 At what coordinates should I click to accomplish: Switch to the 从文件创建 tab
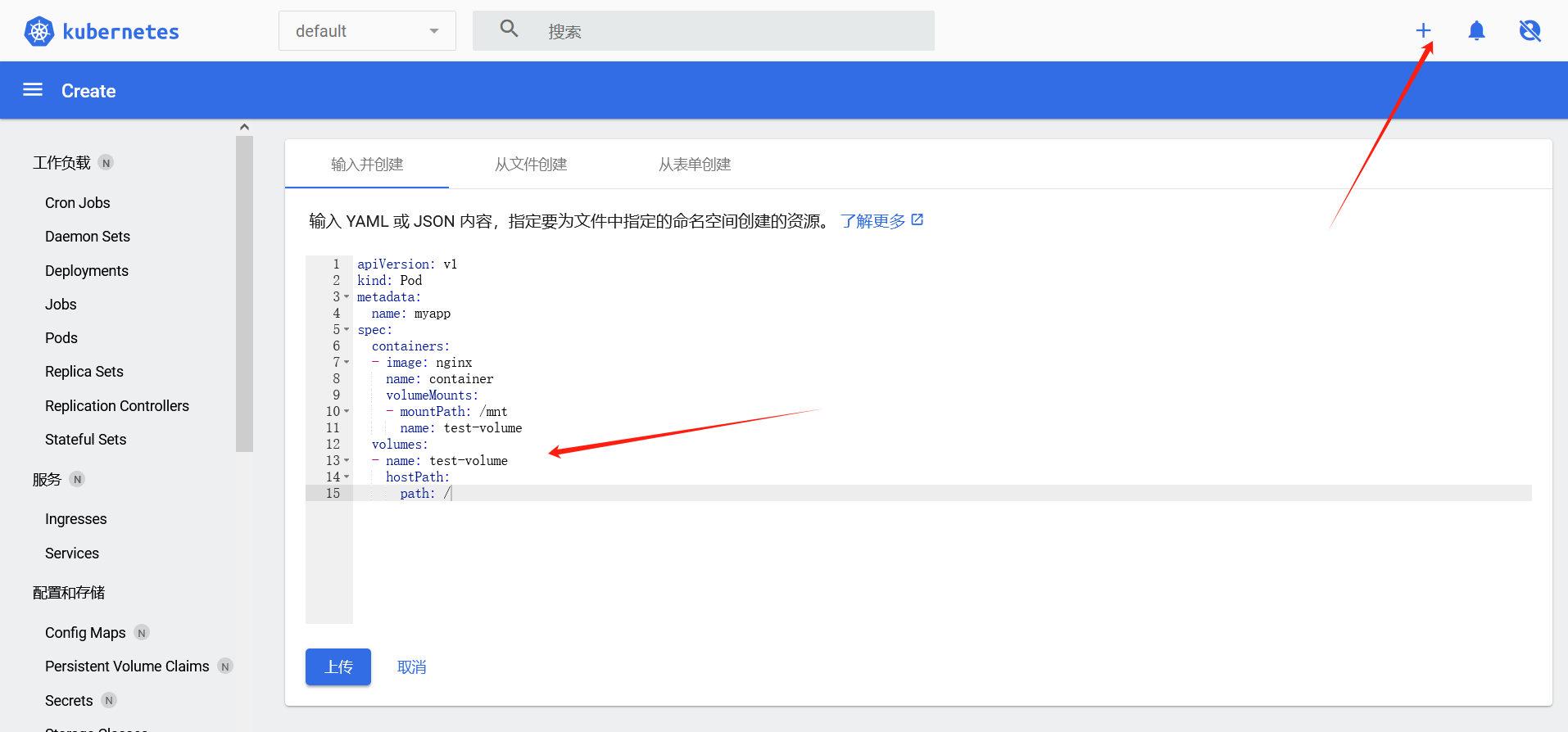531,165
